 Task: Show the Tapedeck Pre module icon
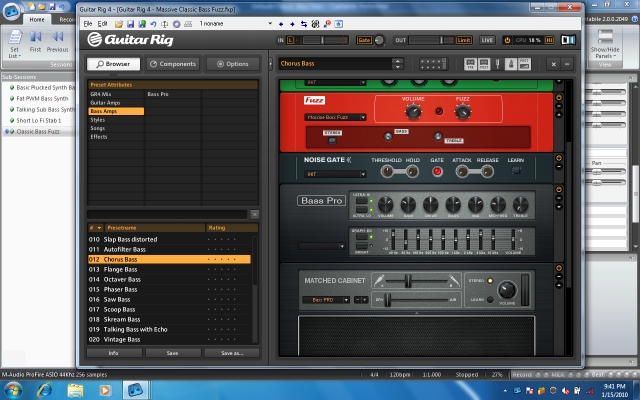pyautogui.click(x=470, y=64)
